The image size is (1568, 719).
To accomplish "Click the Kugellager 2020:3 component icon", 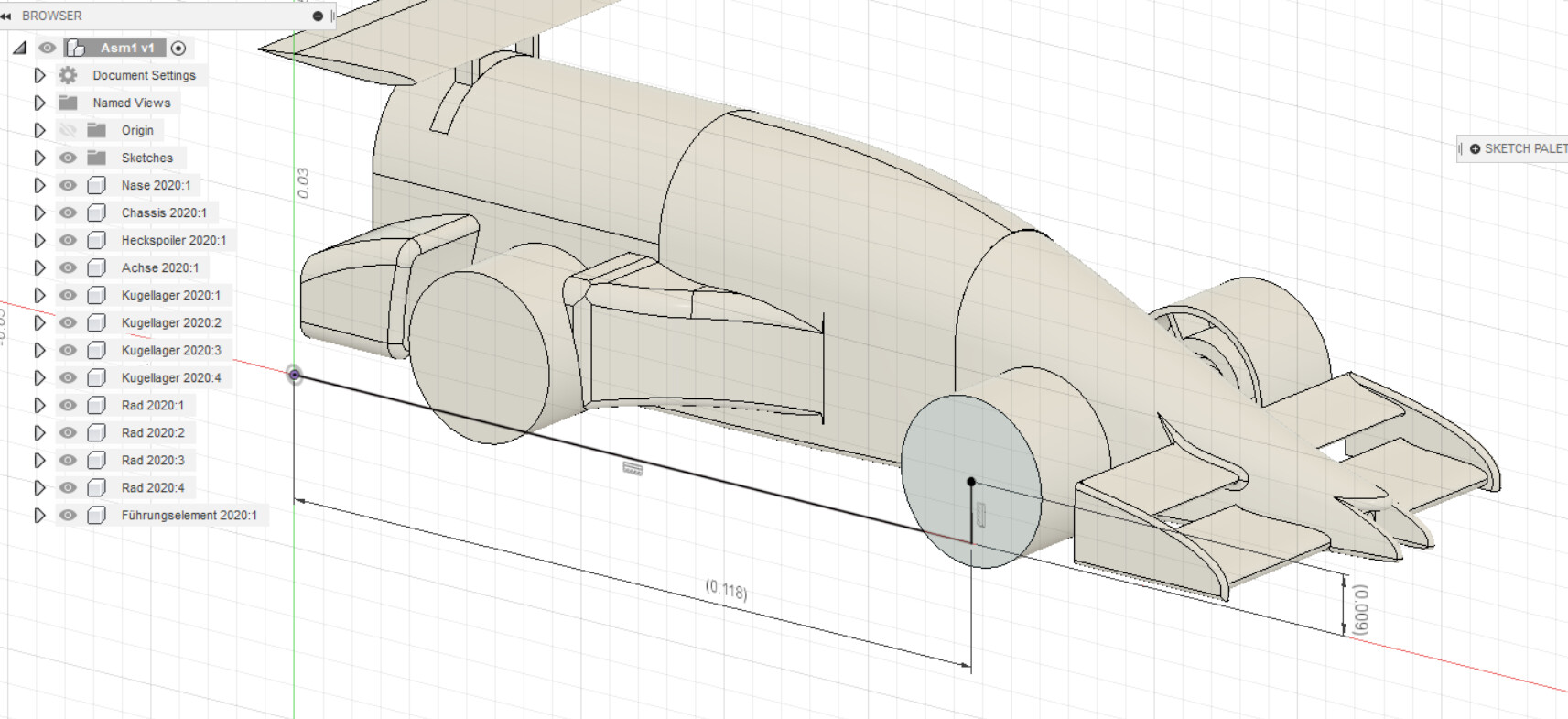I will [x=97, y=350].
